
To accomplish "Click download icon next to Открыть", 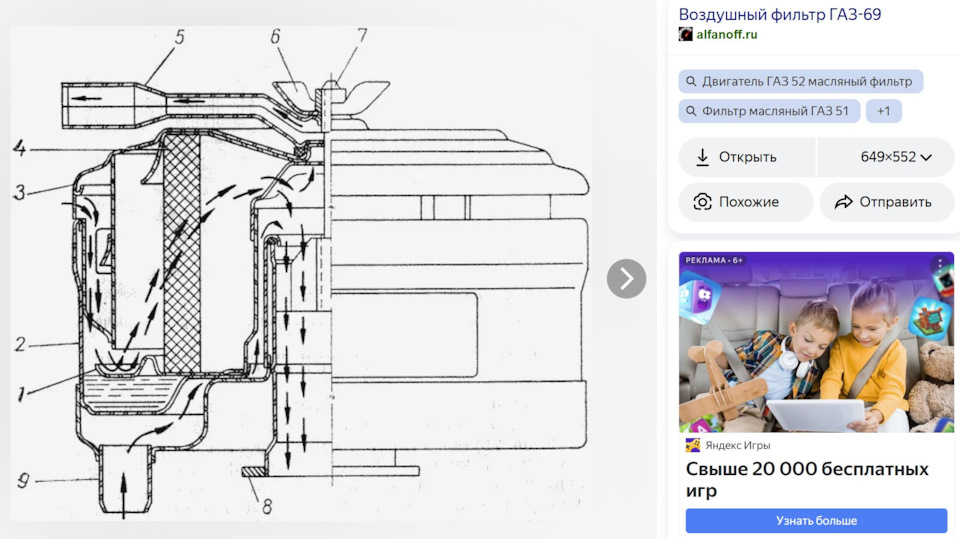I will click(702, 157).
